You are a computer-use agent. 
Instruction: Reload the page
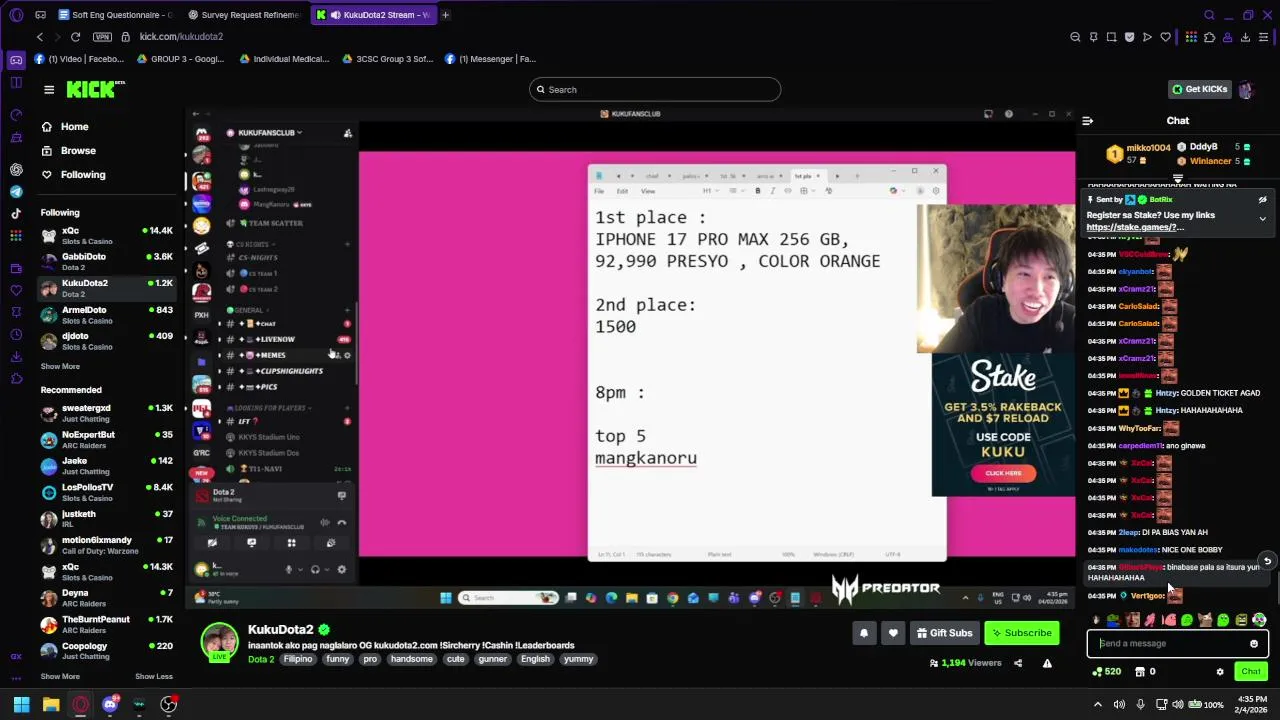(75, 37)
